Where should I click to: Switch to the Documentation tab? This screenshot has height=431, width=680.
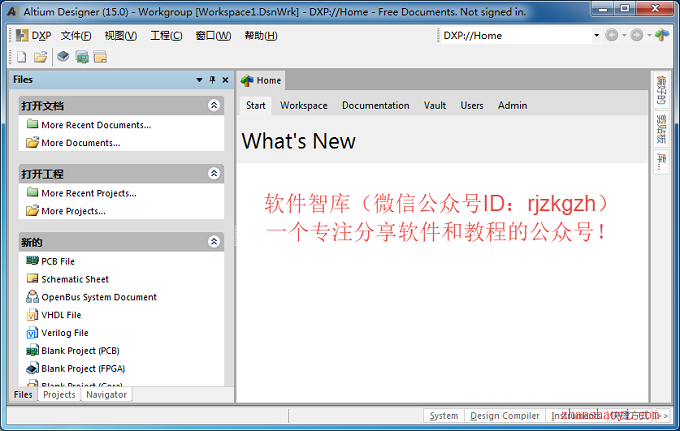pyautogui.click(x=376, y=105)
